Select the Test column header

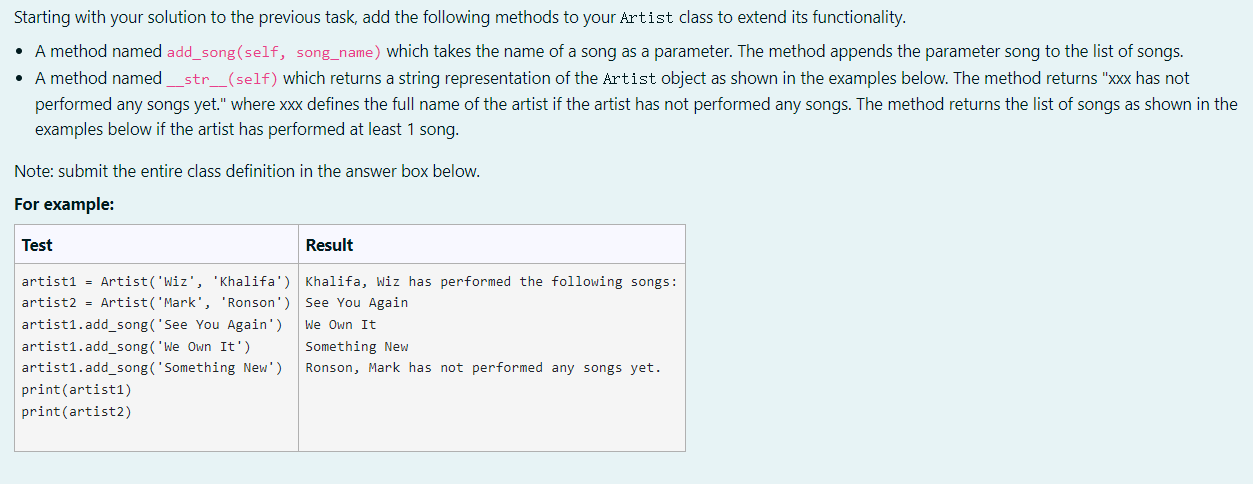click(37, 245)
